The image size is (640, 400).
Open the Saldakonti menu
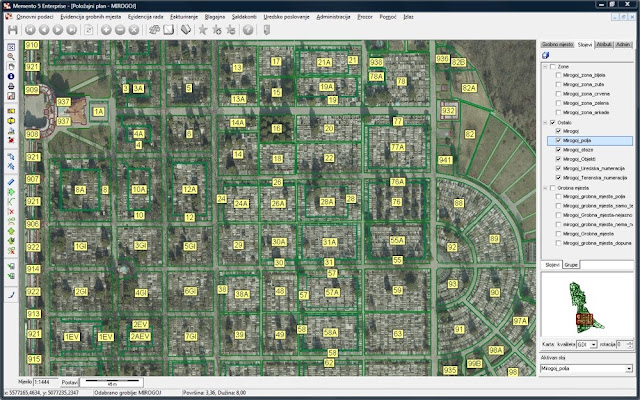[244, 17]
